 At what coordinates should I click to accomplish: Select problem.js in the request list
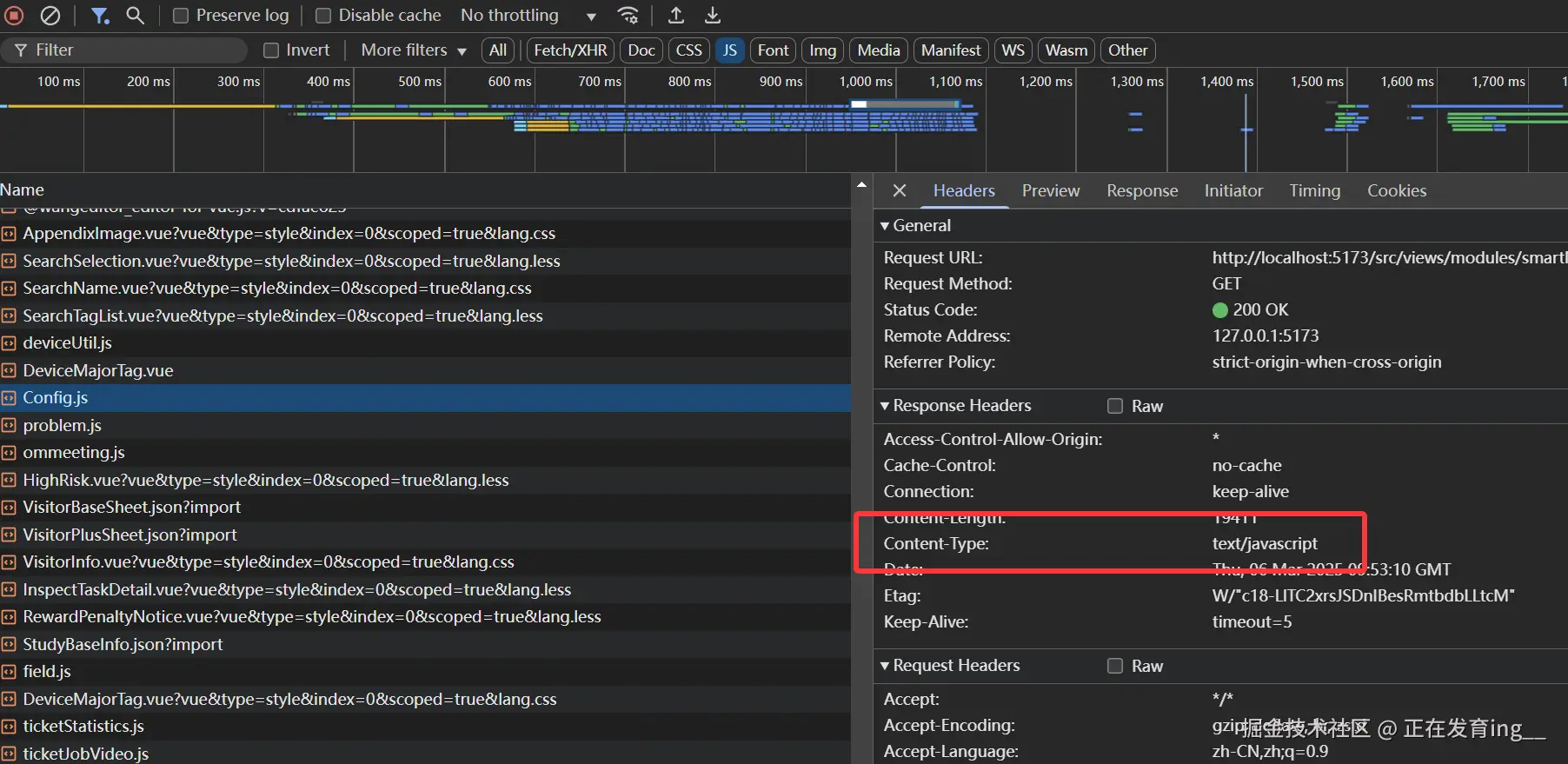pos(62,425)
